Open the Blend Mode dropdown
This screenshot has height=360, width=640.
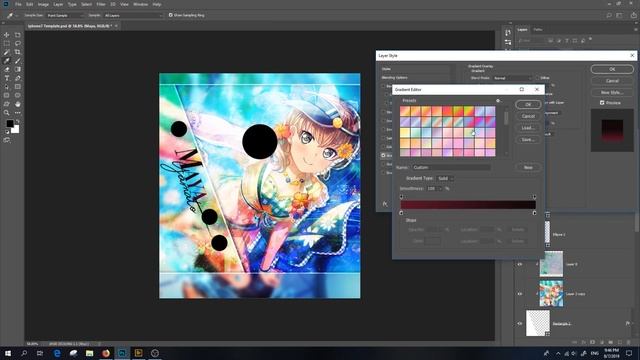pos(512,78)
